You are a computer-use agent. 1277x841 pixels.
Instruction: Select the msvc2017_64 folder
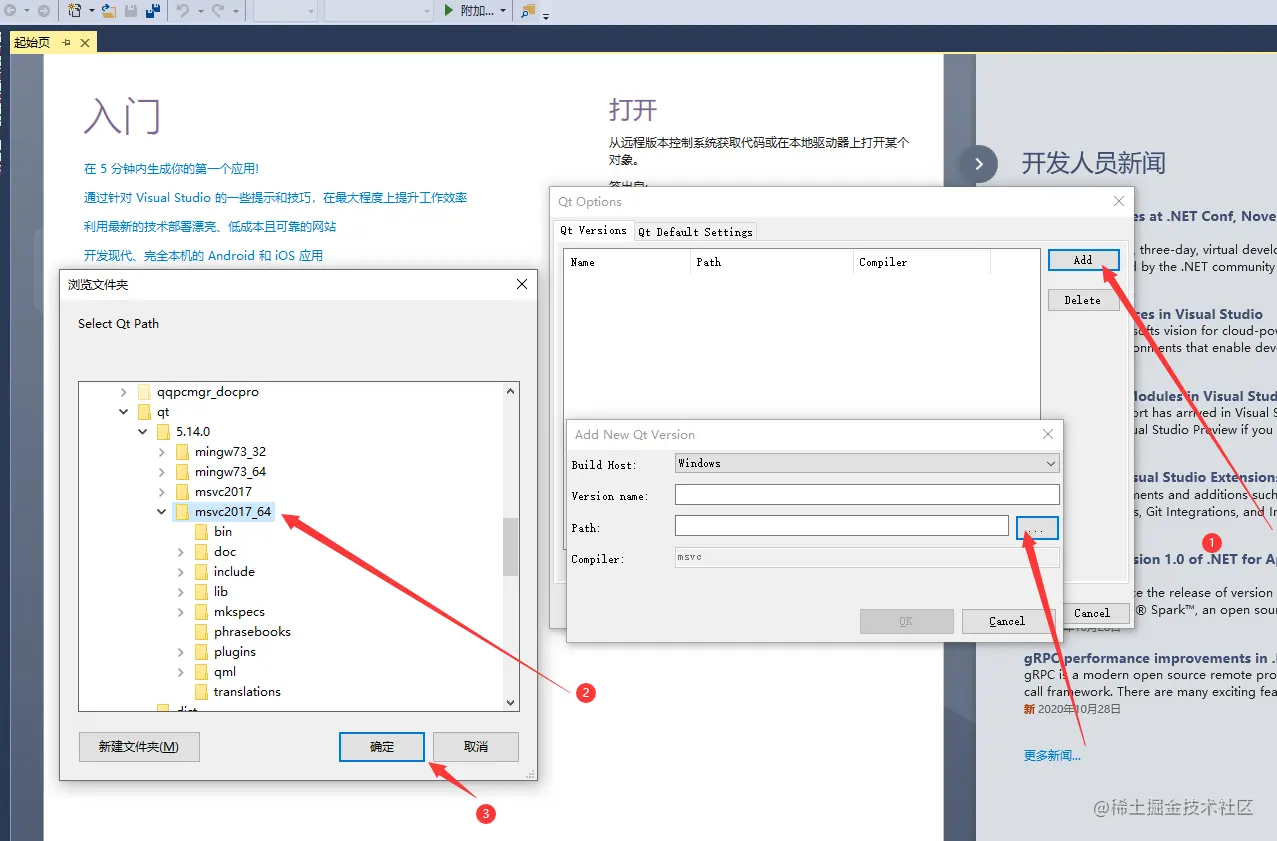232,512
